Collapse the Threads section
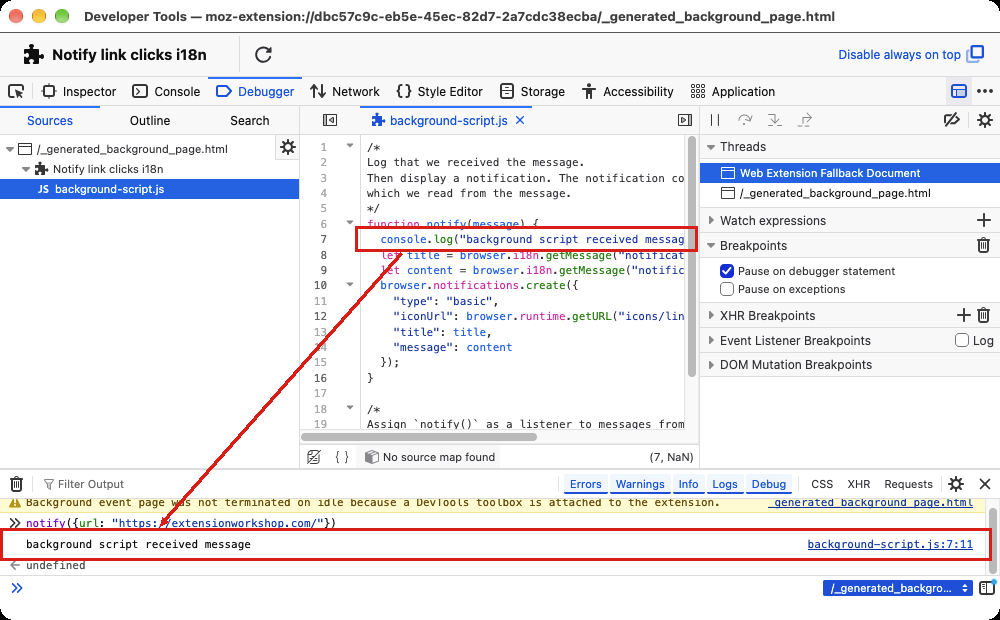Viewport: 1000px width, 620px height. [710, 147]
